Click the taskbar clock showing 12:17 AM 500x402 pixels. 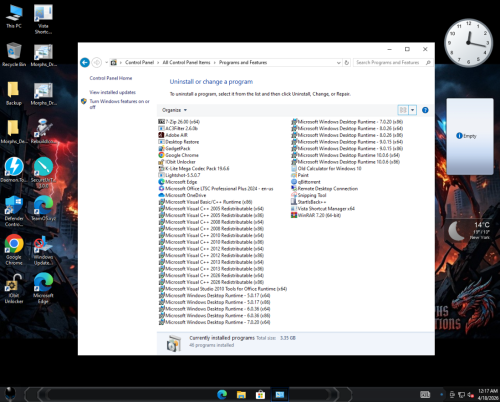pyautogui.click(x=488, y=394)
